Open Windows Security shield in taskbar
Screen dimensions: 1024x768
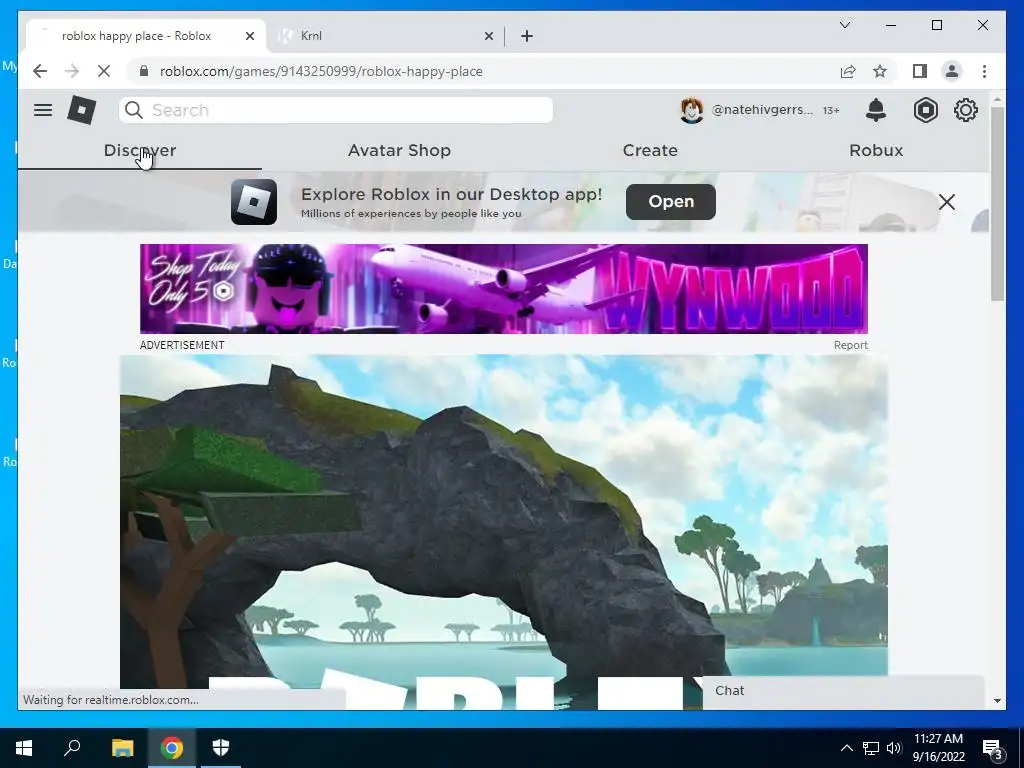click(221, 748)
